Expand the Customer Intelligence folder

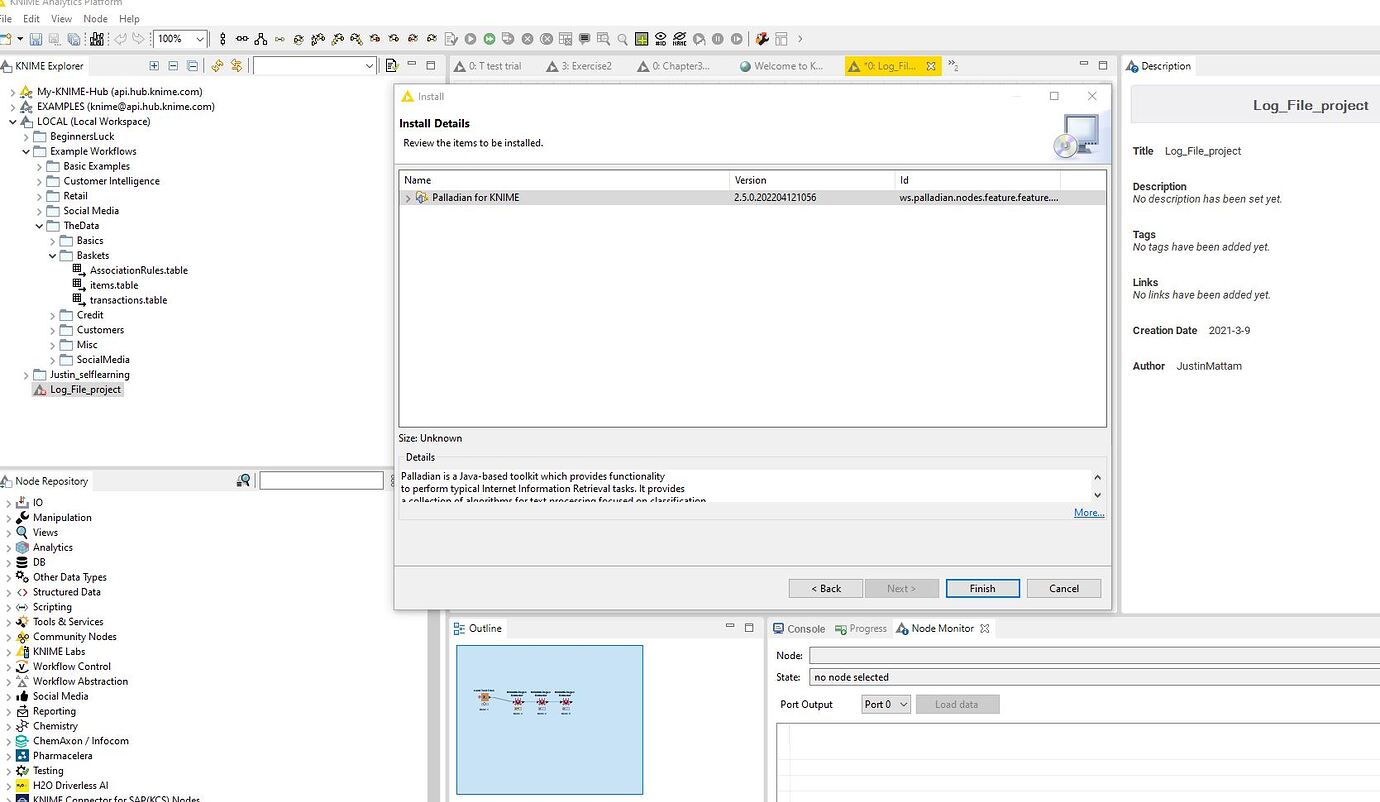(40, 181)
